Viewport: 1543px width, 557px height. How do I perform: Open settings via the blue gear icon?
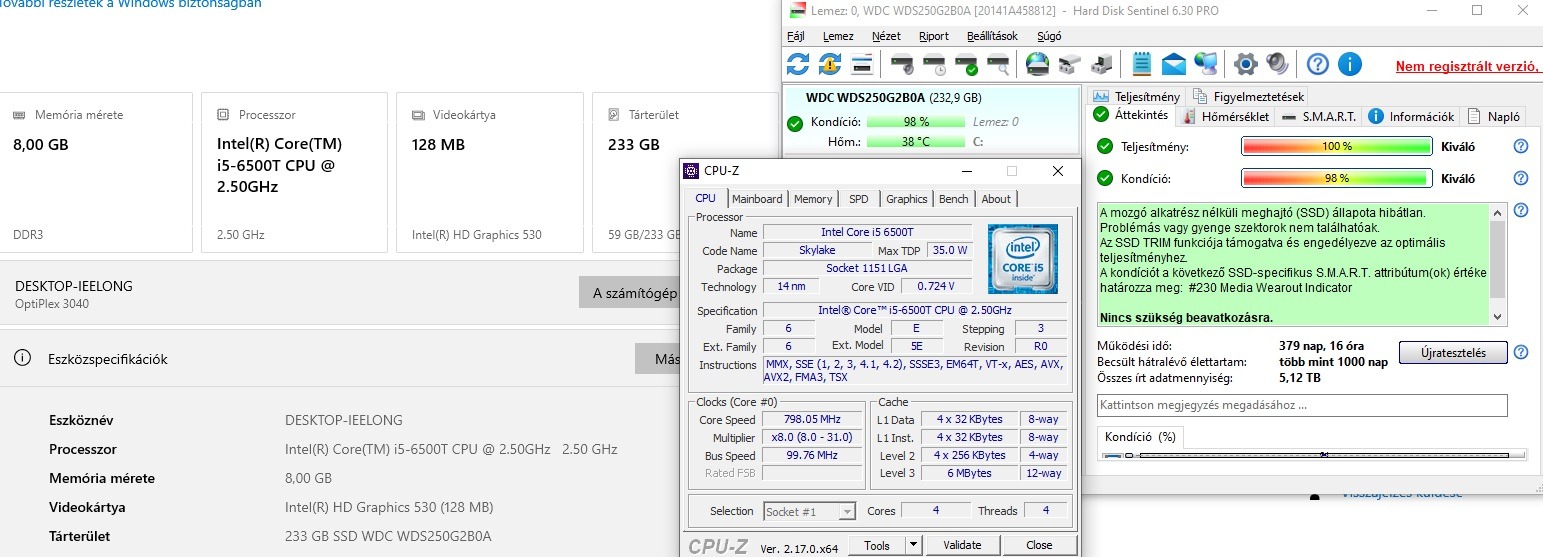click(1245, 65)
